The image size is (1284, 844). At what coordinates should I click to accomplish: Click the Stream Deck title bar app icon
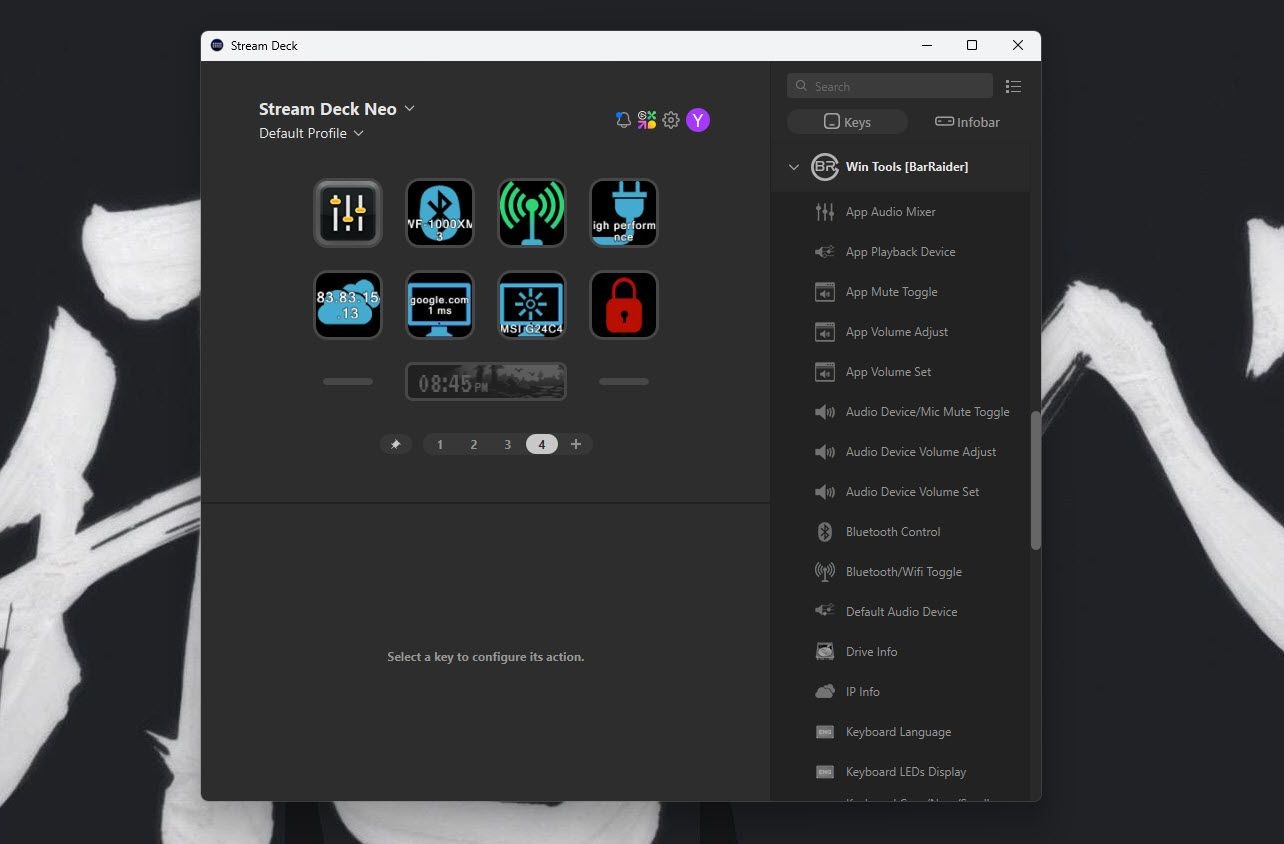pos(217,45)
